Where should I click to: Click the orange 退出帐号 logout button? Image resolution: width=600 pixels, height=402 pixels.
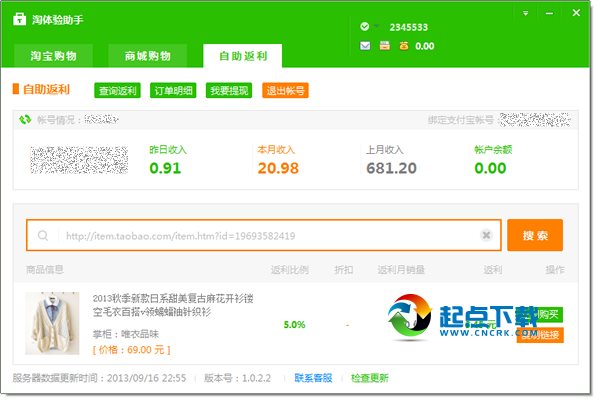point(285,91)
